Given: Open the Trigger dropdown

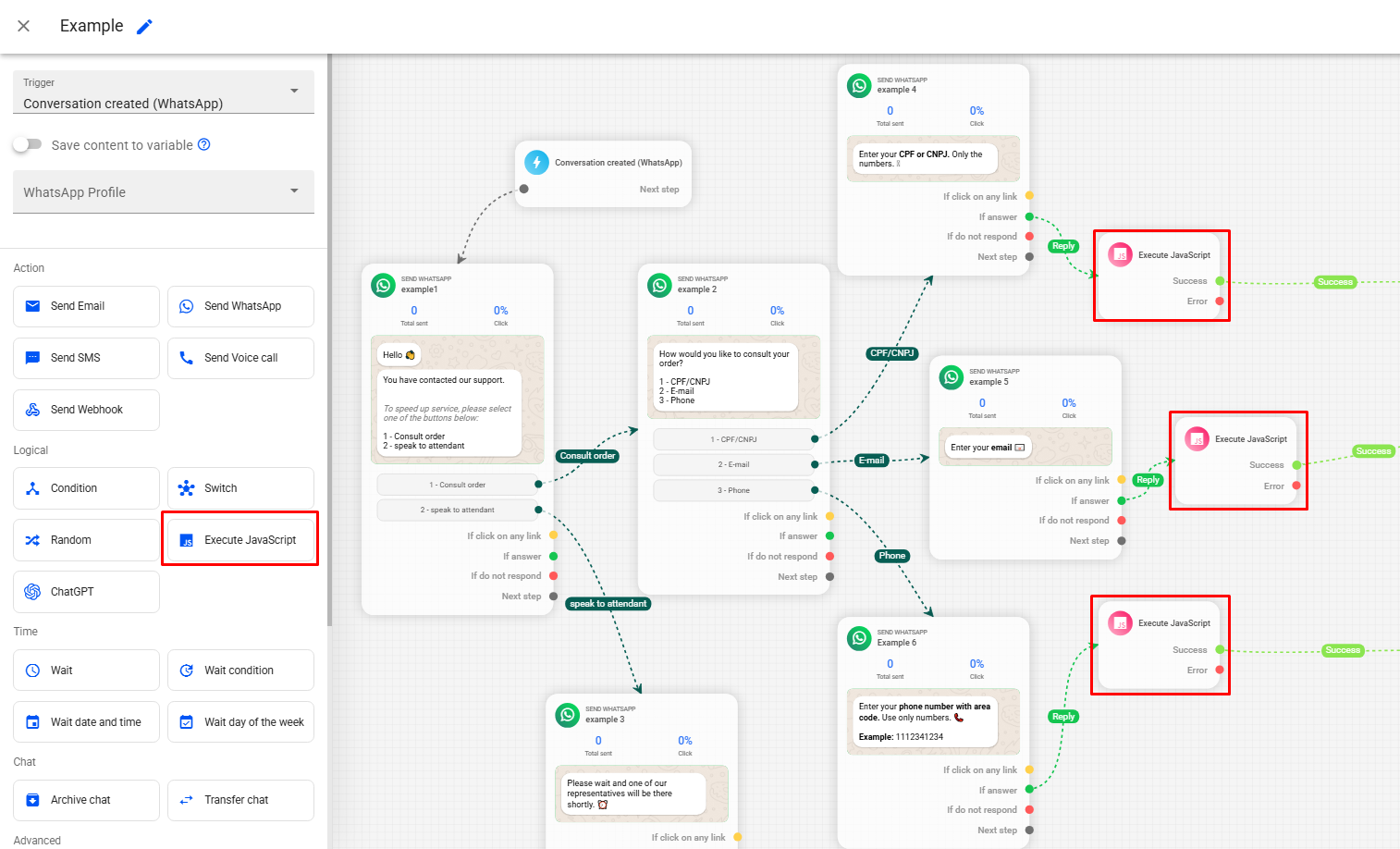Looking at the screenshot, I should (x=164, y=92).
